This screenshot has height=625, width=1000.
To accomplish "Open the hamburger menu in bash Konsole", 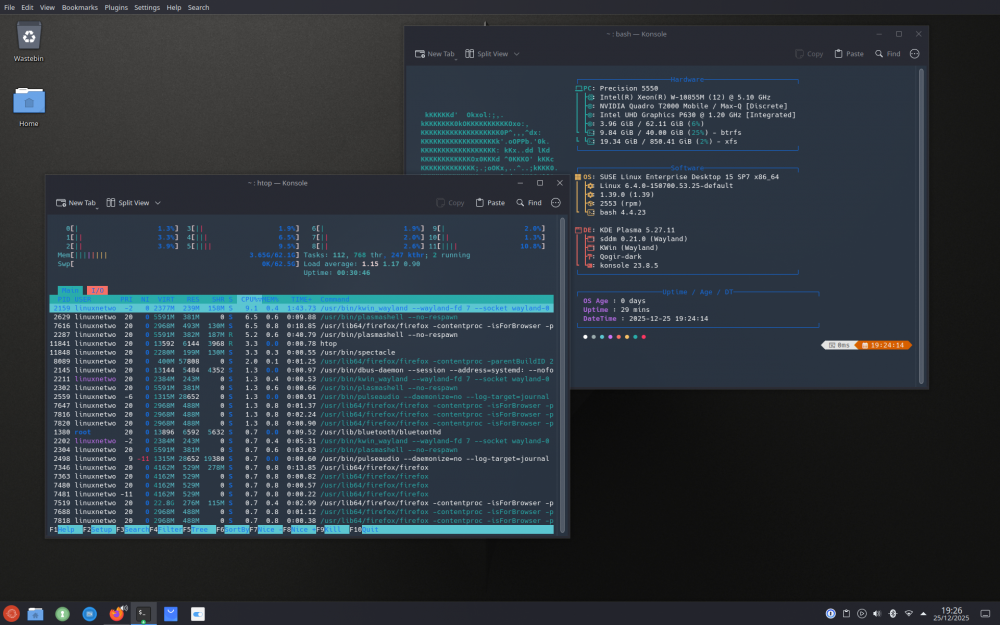I will [x=914, y=54].
